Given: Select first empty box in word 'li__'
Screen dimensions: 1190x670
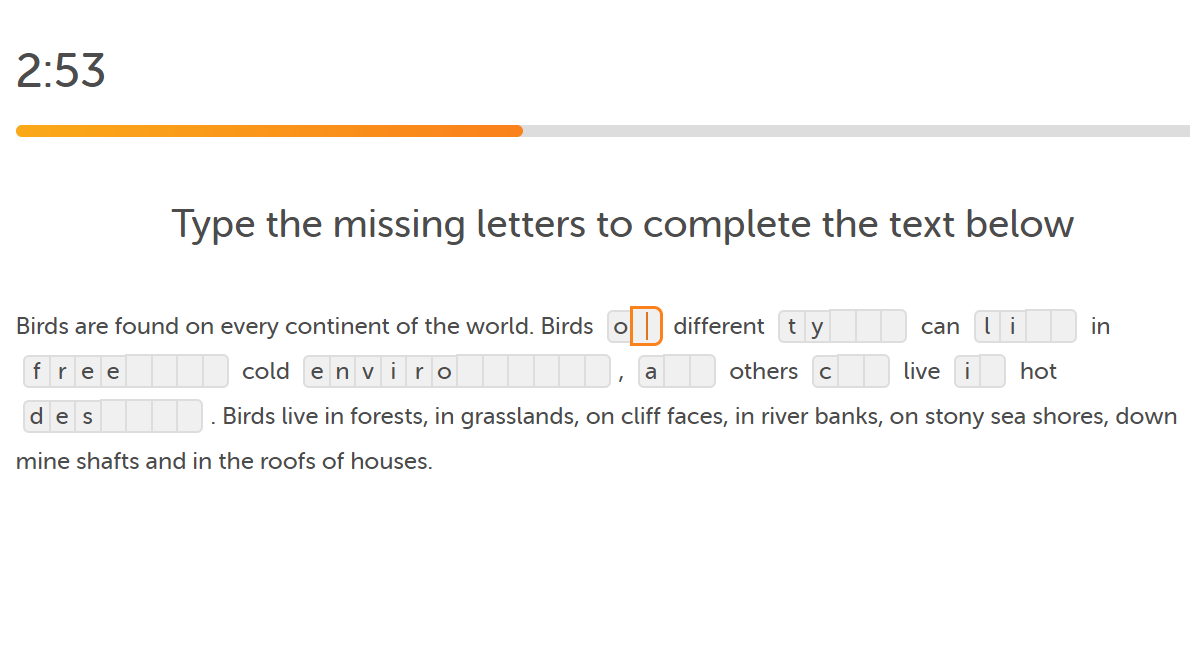Looking at the screenshot, I should coord(1038,326).
